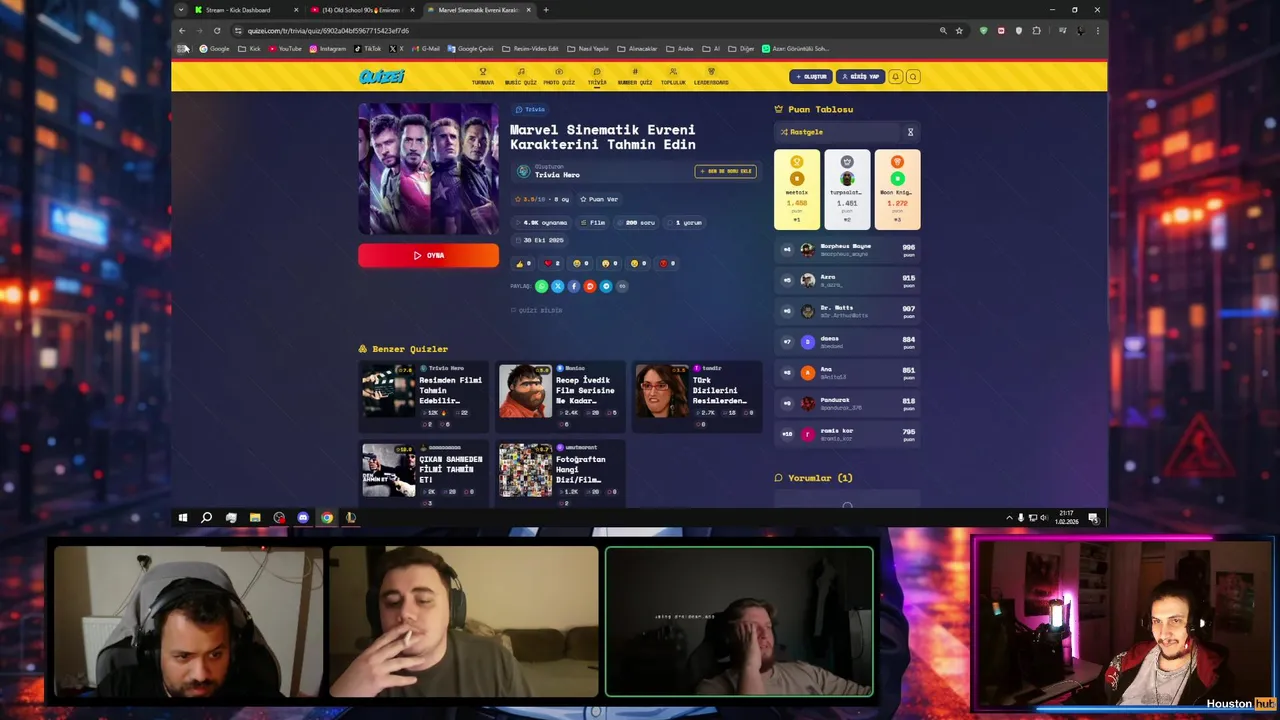
Task: Click the taskbar search icon
Action: (206, 517)
